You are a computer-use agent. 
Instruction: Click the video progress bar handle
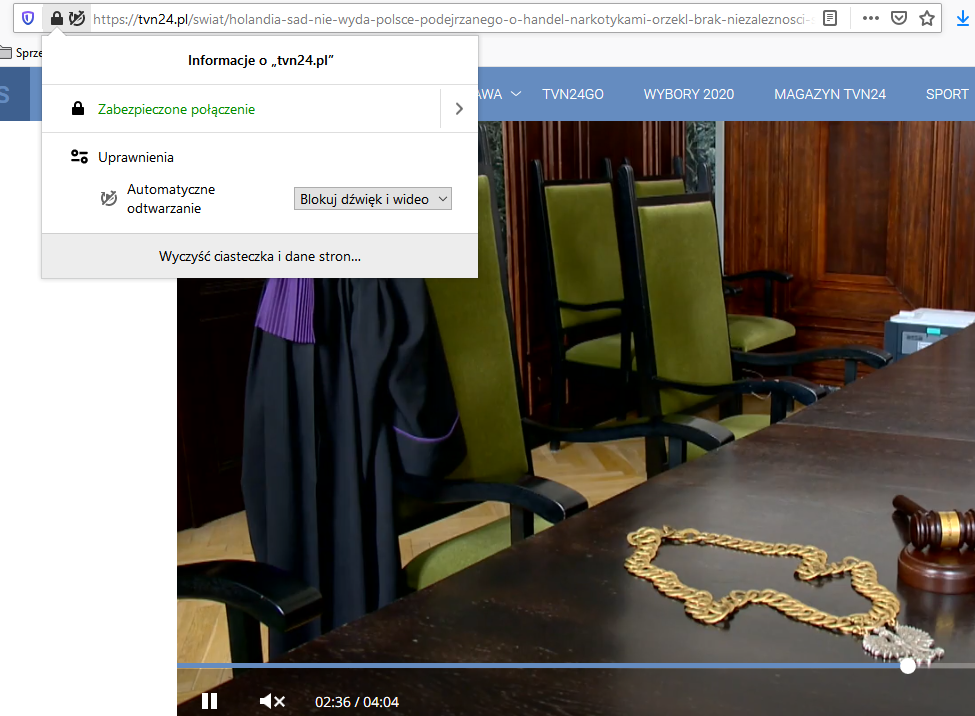point(907,665)
